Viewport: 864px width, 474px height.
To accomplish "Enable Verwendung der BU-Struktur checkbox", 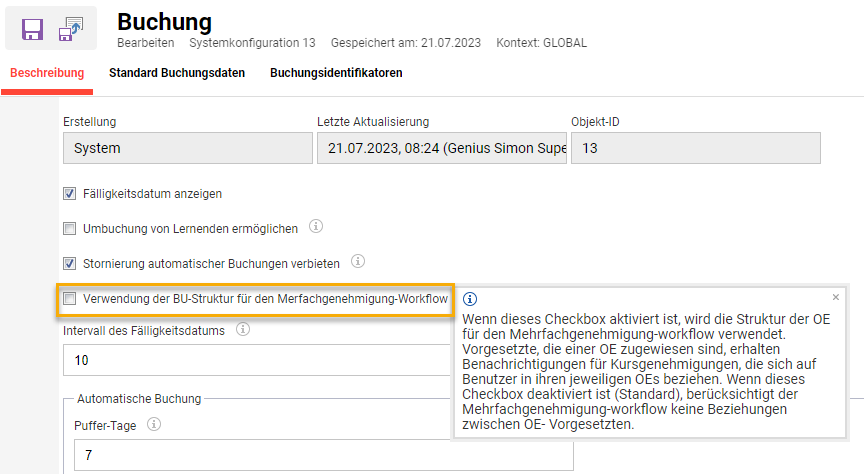I will [x=70, y=298].
